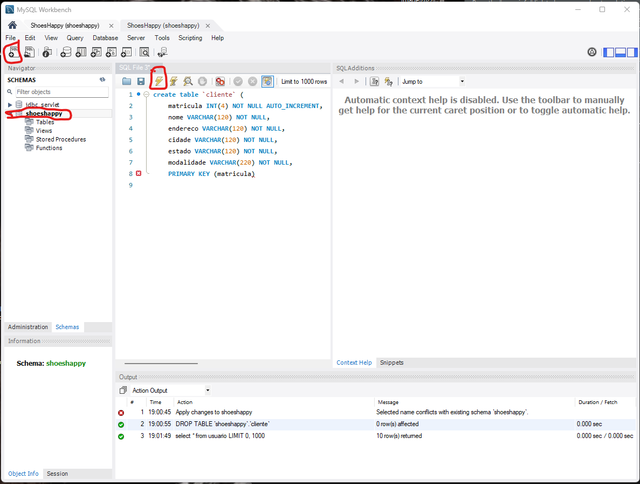The width and height of the screenshot is (640, 484).
Task: Go forward in the SQL Additions help history
Action: [356, 82]
